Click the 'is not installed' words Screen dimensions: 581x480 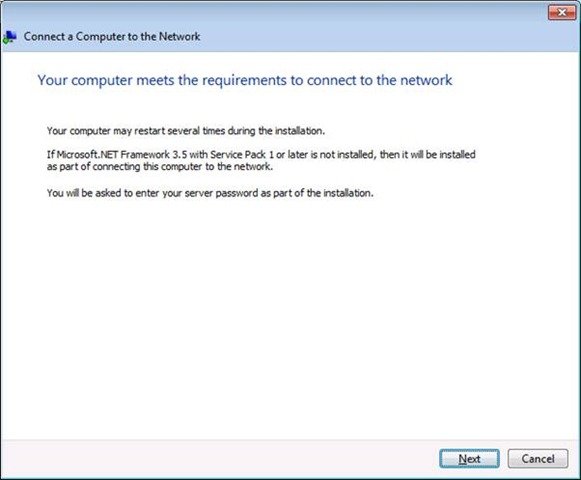[x=342, y=155]
